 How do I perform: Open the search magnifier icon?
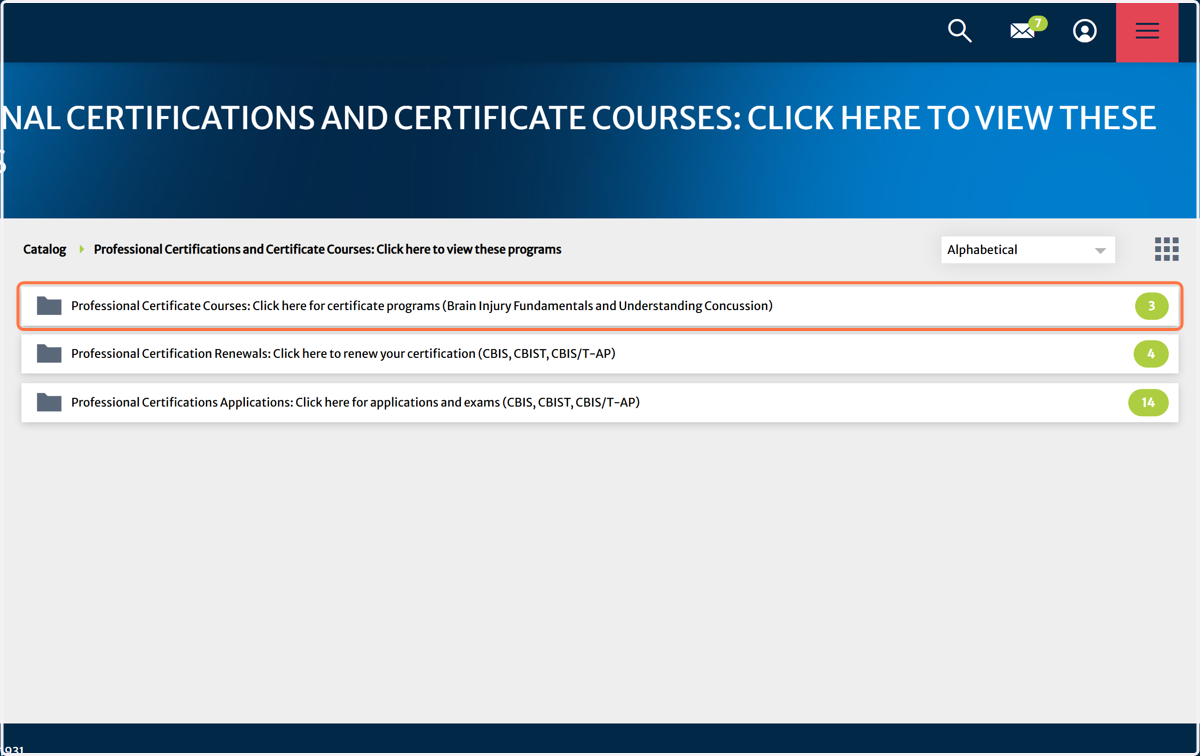960,31
